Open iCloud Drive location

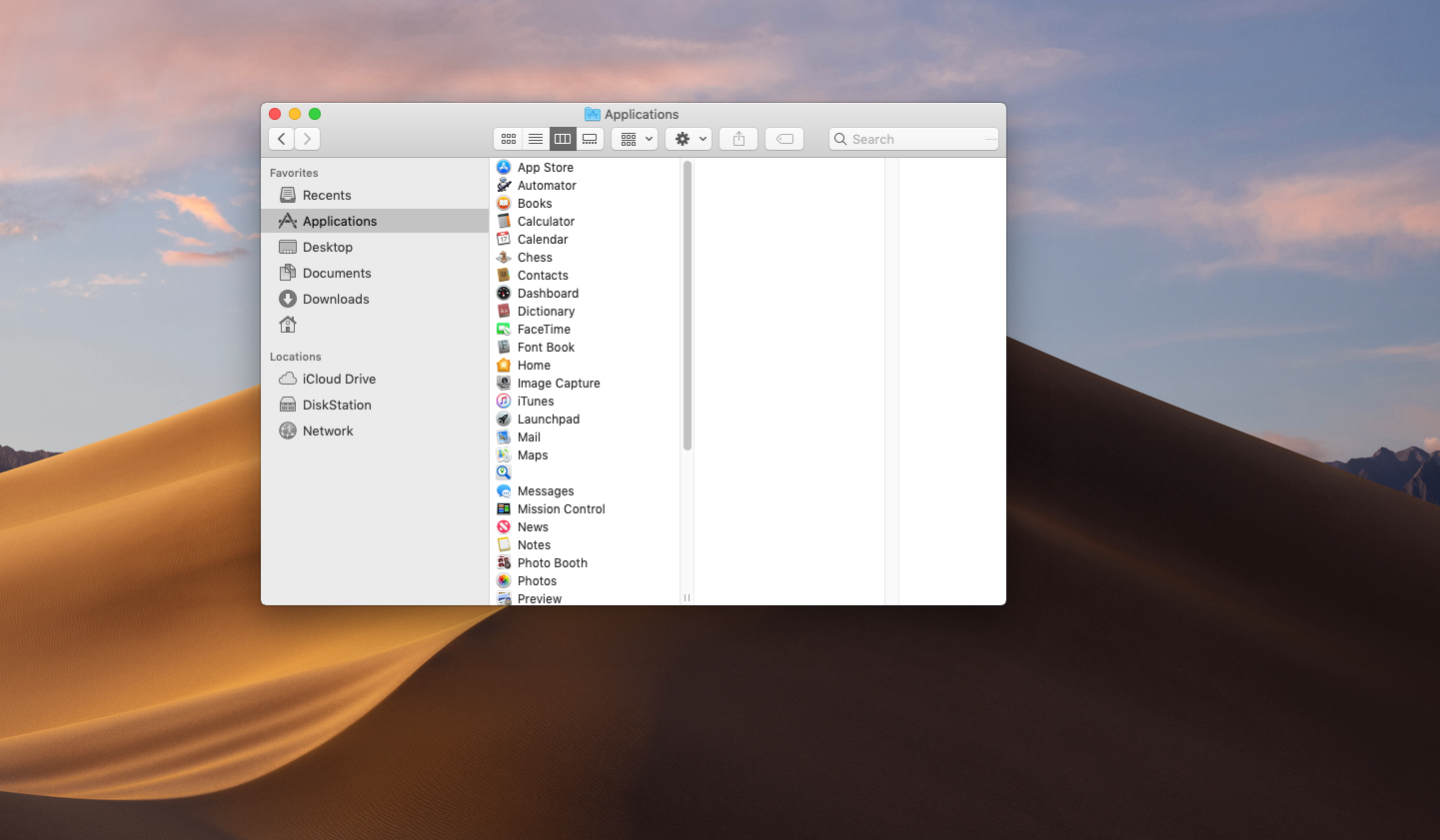339,380
